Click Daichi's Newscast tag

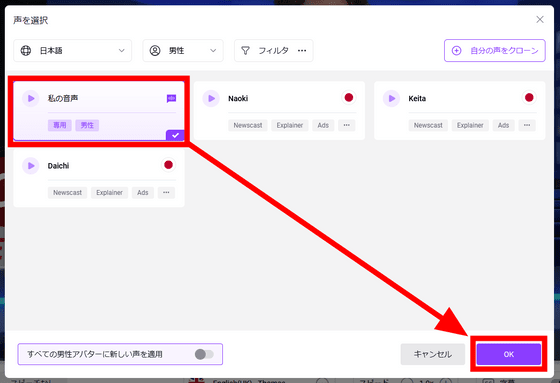click(68, 193)
